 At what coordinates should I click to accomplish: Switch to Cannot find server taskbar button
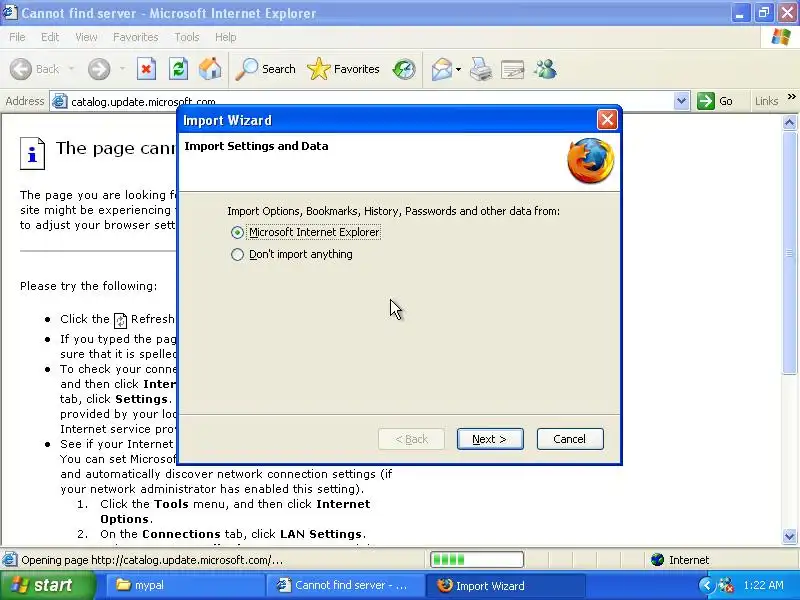[x=345, y=585]
